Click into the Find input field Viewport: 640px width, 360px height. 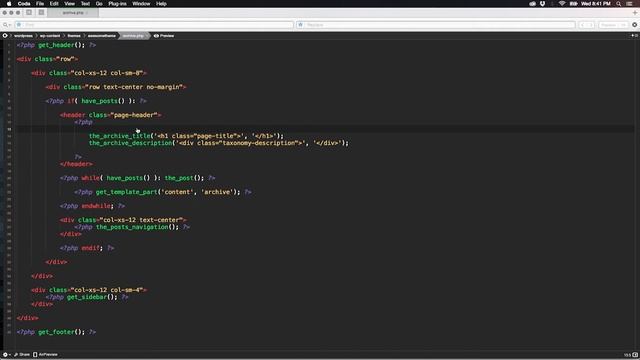[154, 25]
